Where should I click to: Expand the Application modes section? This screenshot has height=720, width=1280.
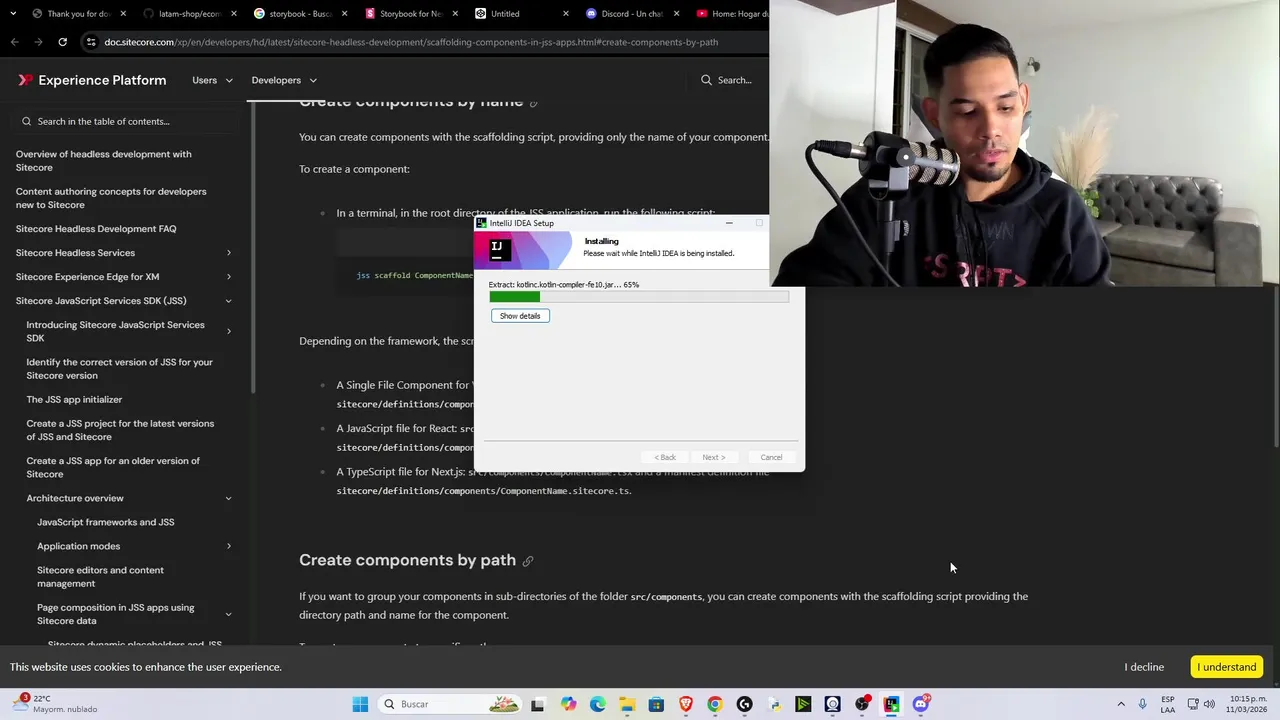coord(228,546)
